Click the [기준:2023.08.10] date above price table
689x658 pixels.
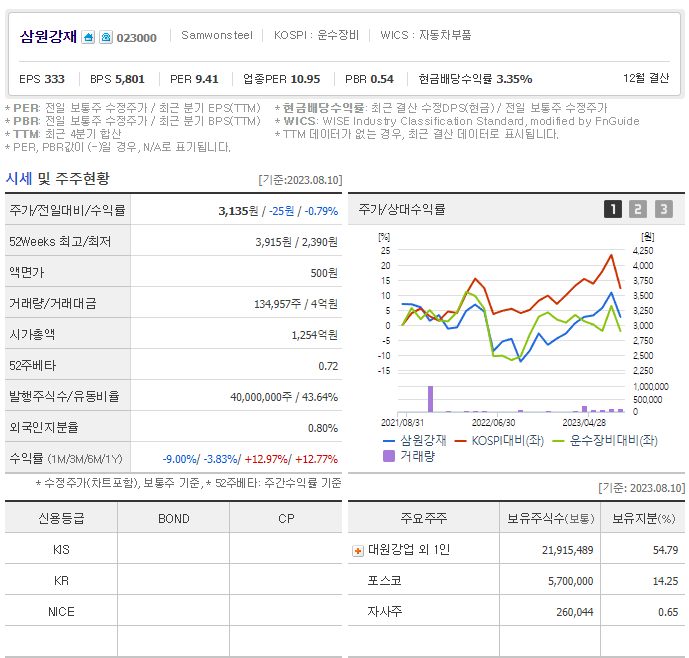click(300, 180)
